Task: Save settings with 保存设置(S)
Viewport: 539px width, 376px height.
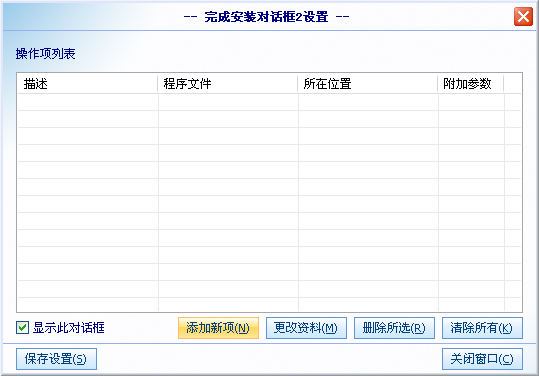Action: click(56, 359)
